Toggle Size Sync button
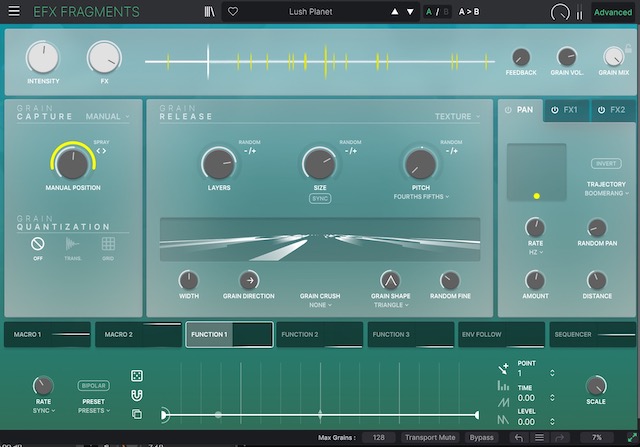The height and width of the screenshot is (447, 640). (318, 199)
